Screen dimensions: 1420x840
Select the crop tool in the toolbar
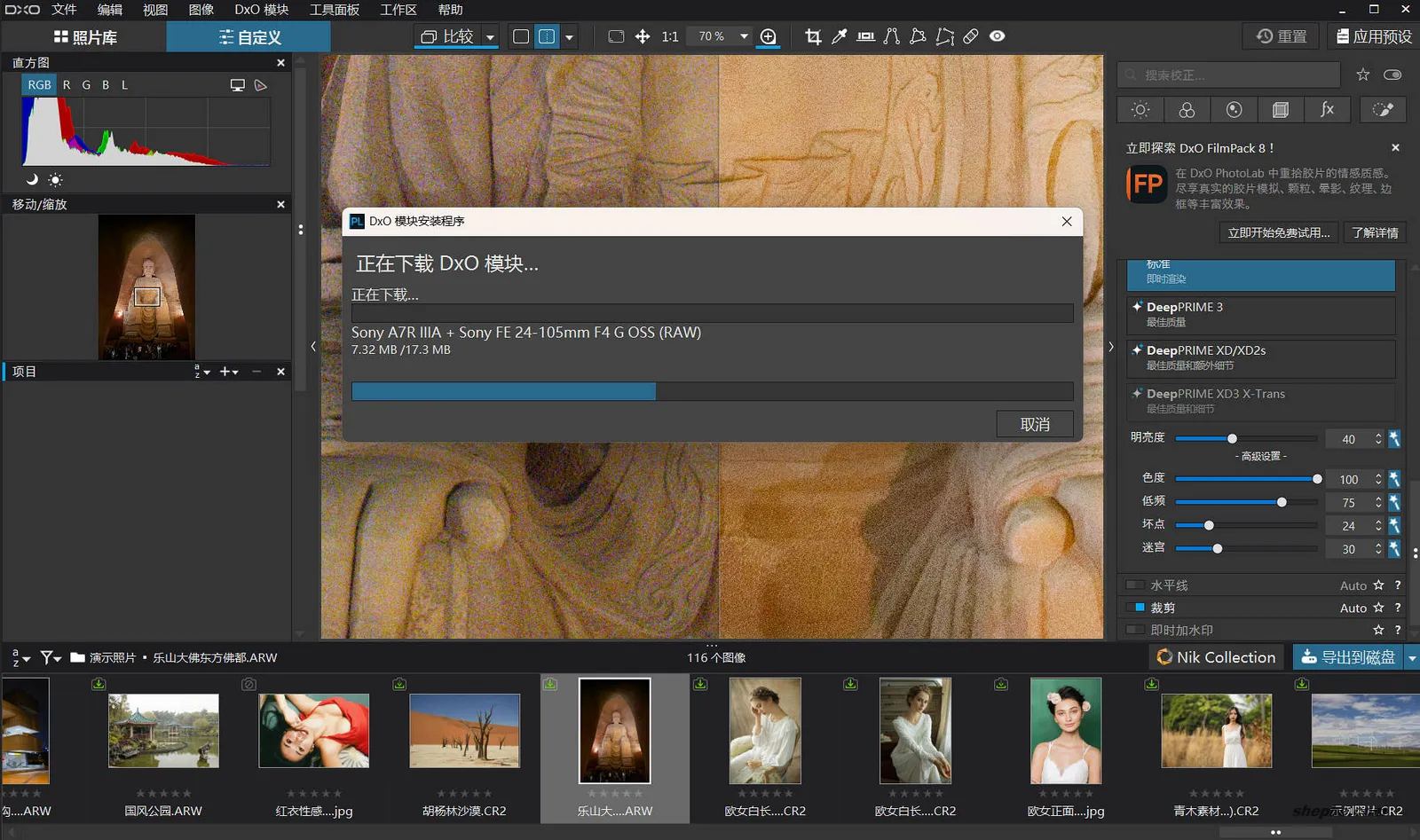pos(813,36)
